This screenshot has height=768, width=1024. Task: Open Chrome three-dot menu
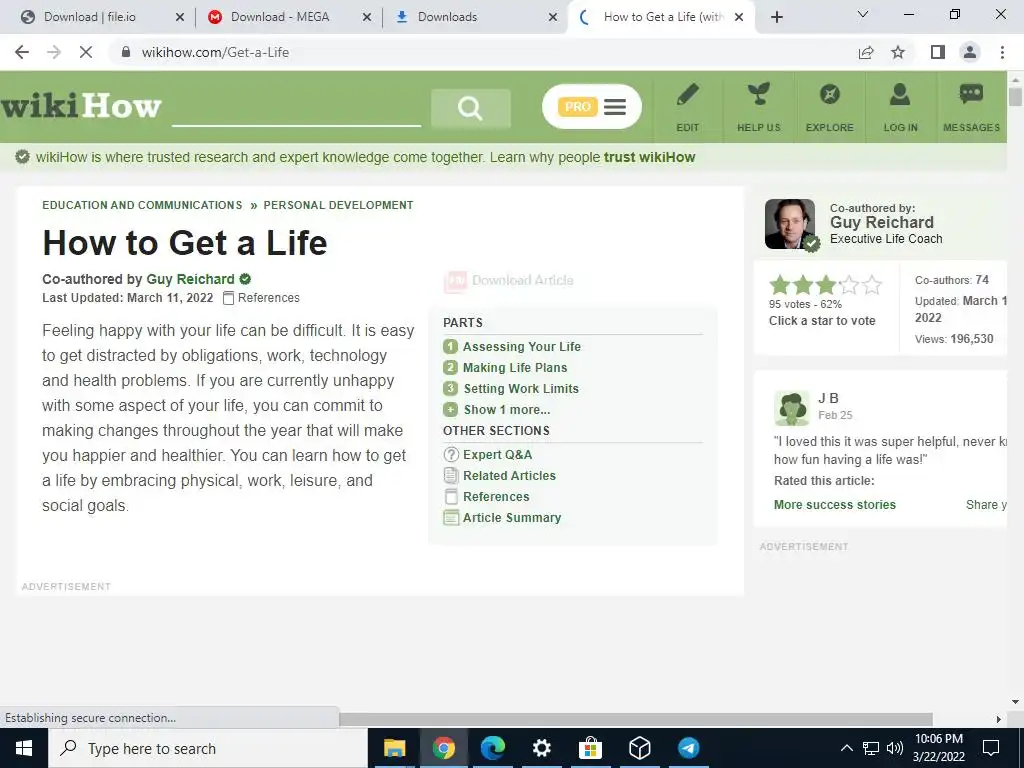pyautogui.click(x=1002, y=52)
